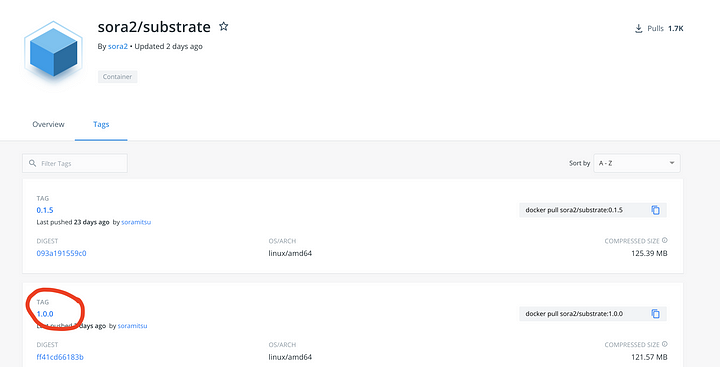The width and height of the screenshot is (720, 367).
Task: Focus the Filter Tags input field
Action: point(75,163)
